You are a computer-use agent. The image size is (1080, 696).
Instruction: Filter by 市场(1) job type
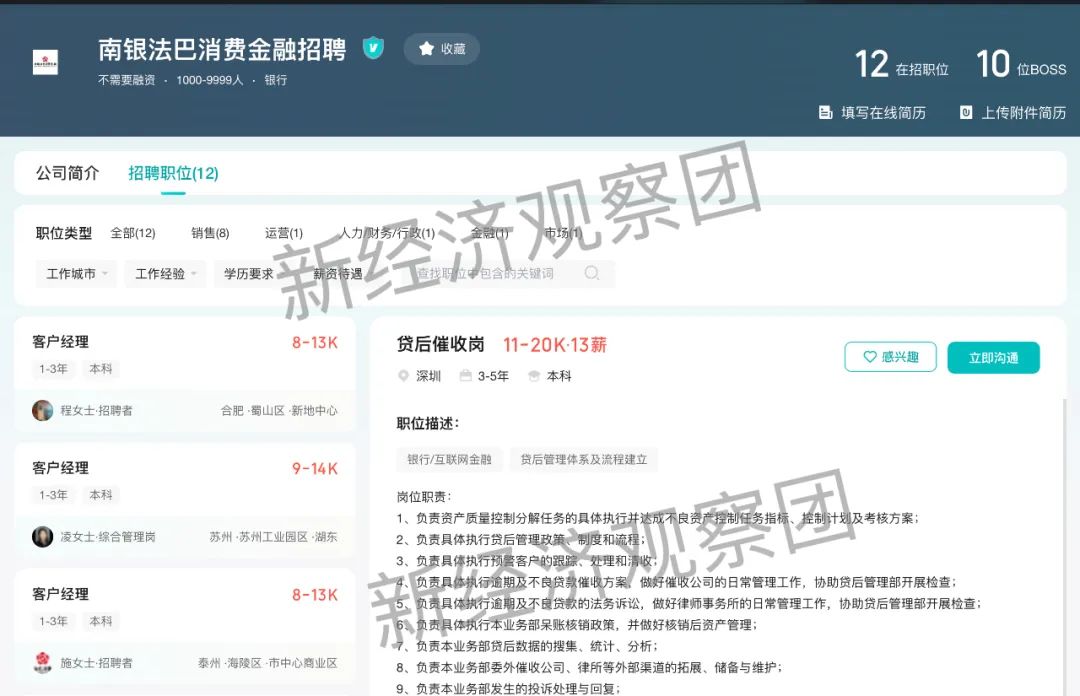coord(563,233)
